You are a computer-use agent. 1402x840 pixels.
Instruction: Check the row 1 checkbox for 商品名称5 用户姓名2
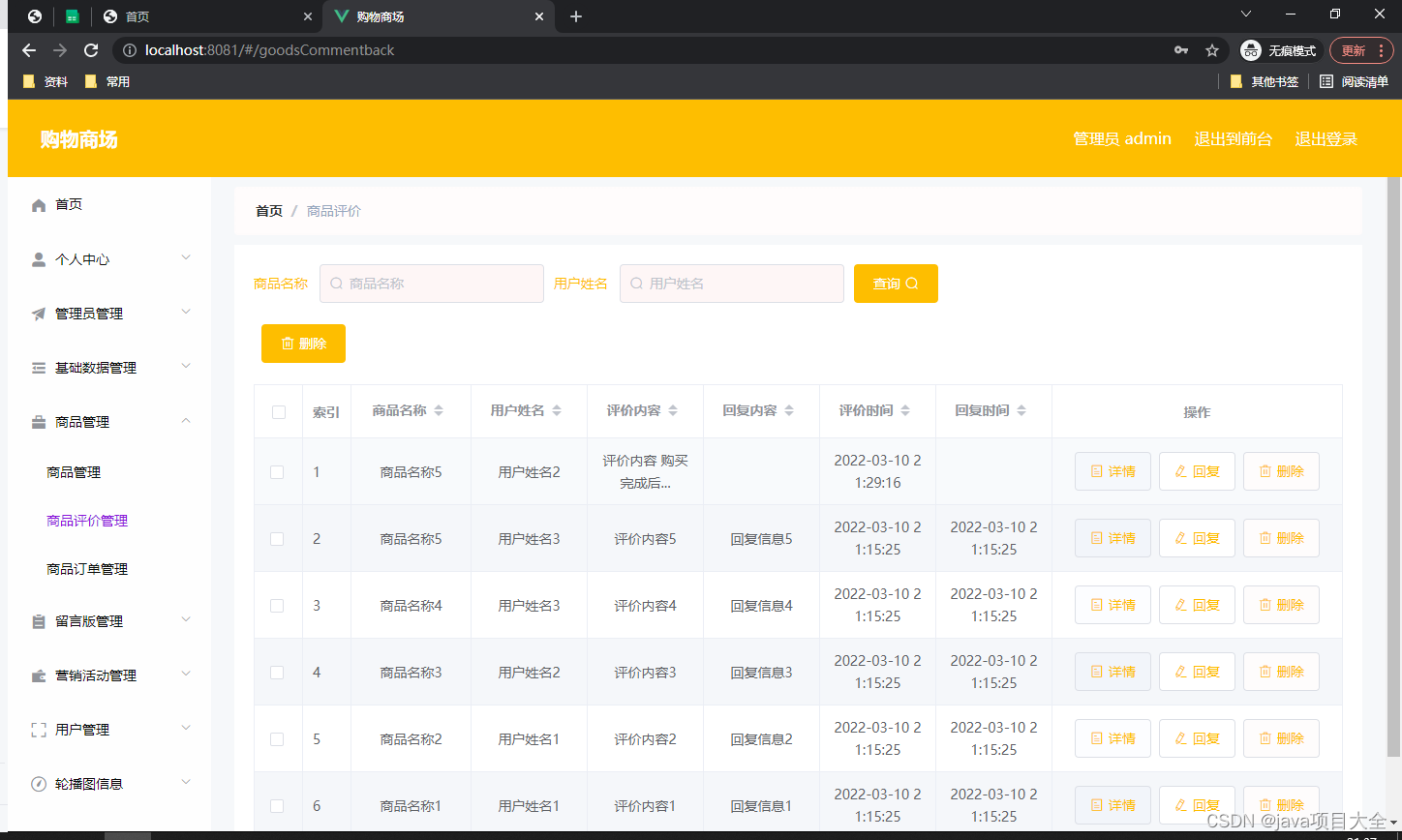[x=277, y=472]
